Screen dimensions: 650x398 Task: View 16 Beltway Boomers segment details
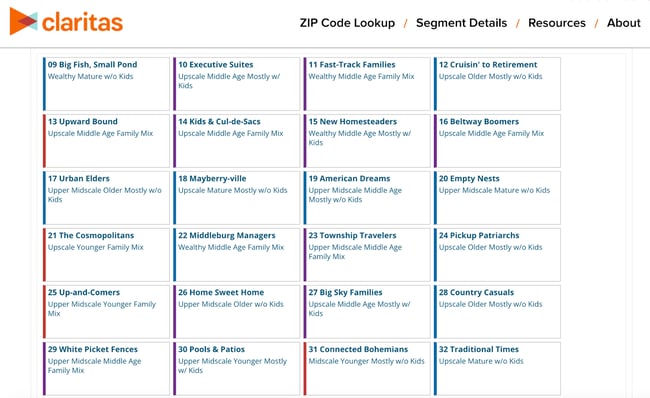click(x=497, y=141)
